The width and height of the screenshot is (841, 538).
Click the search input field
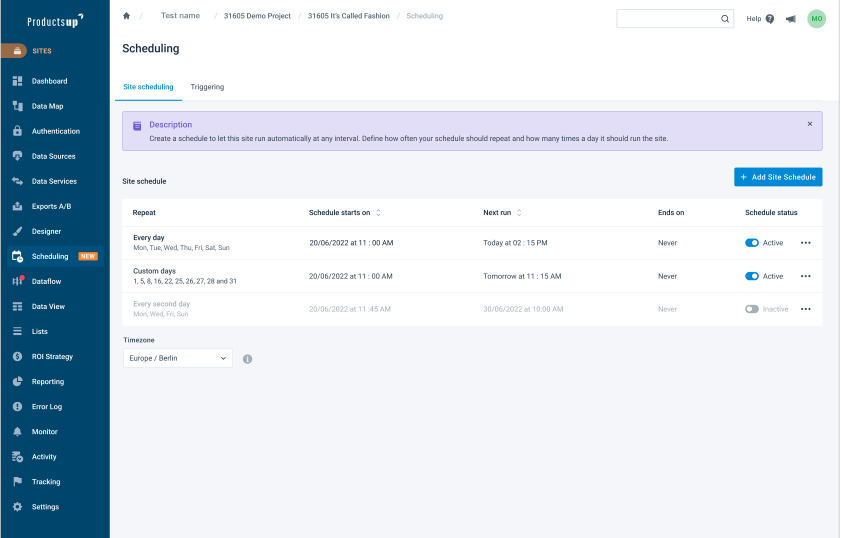[668, 19]
